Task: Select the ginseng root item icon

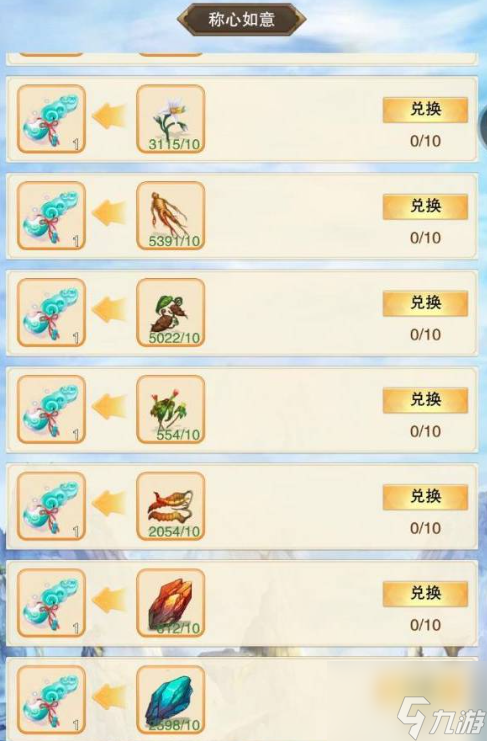Action: coord(171,215)
